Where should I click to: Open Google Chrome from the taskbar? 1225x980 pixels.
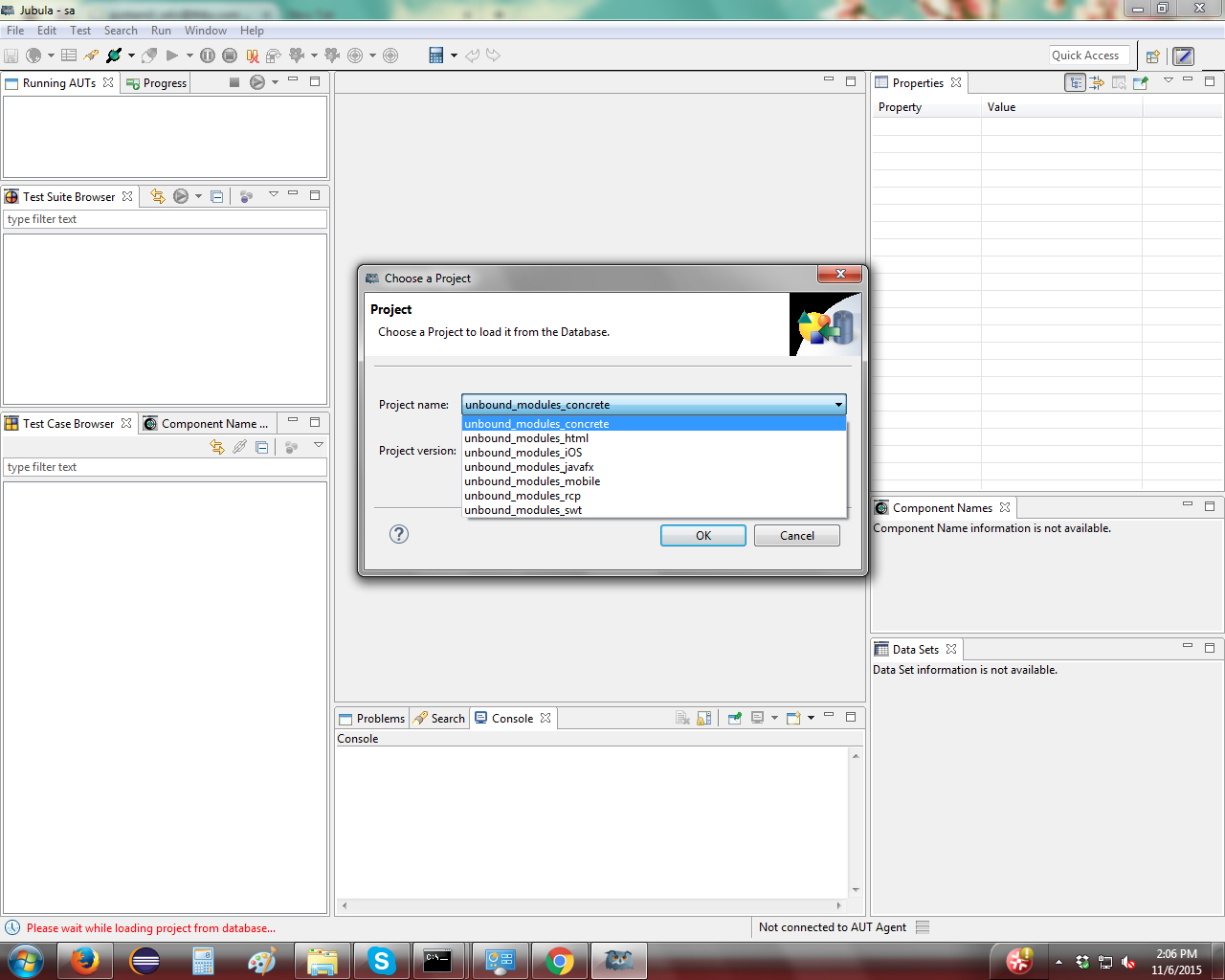559,961
